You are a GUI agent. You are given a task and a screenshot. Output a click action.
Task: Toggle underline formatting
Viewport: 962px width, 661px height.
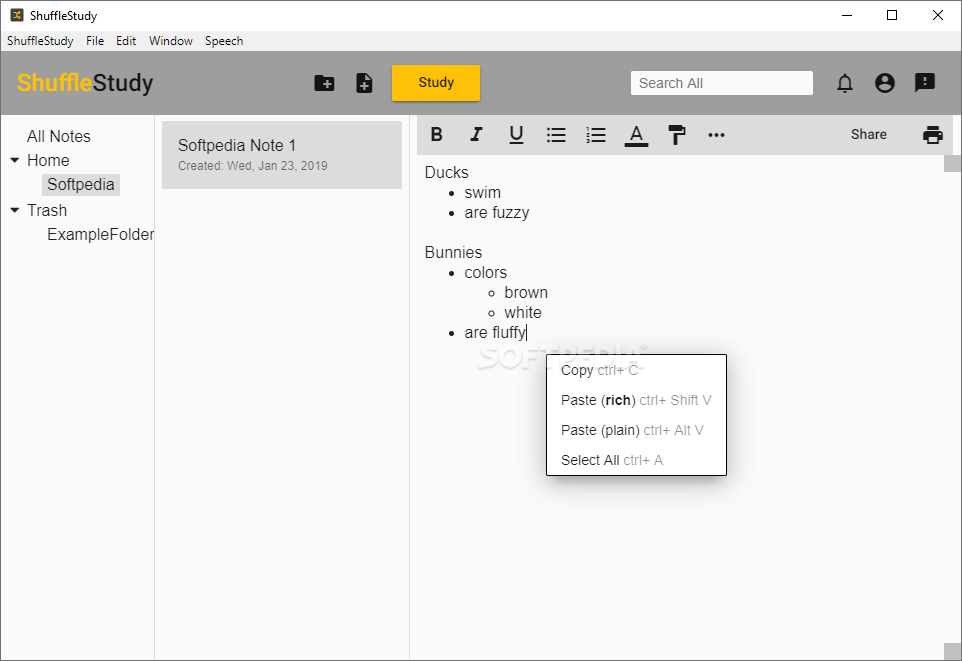coord(517,134)
